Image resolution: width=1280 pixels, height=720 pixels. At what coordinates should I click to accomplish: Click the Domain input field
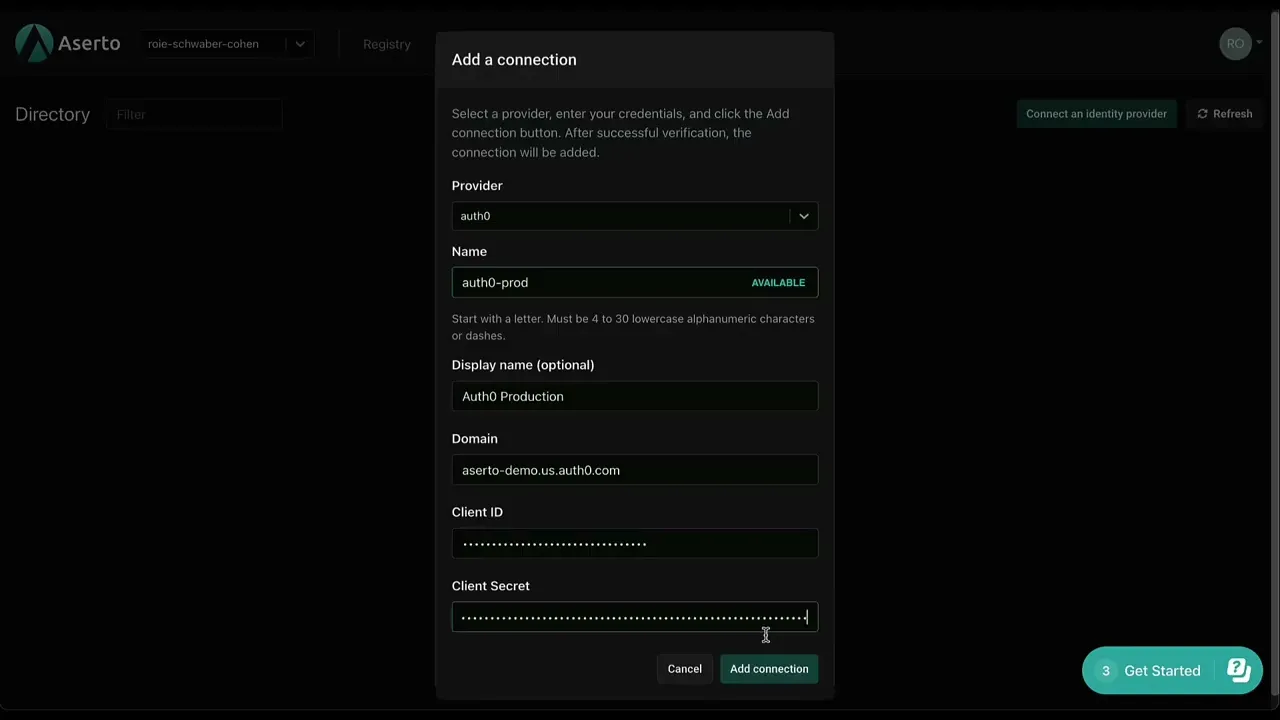(x=634, y=470)
